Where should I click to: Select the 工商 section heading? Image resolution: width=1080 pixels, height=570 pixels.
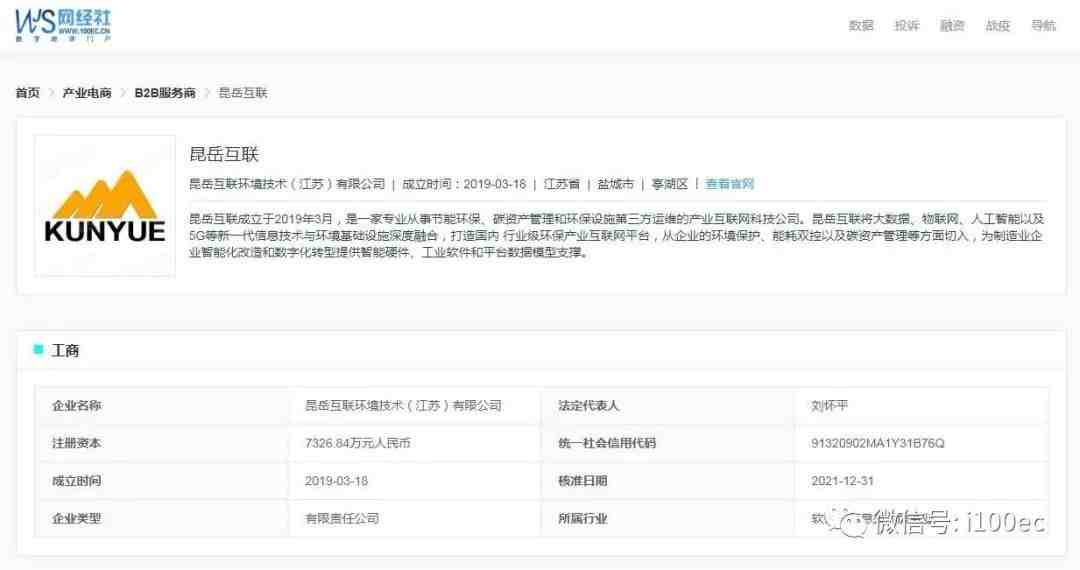(x=65, y=350)
